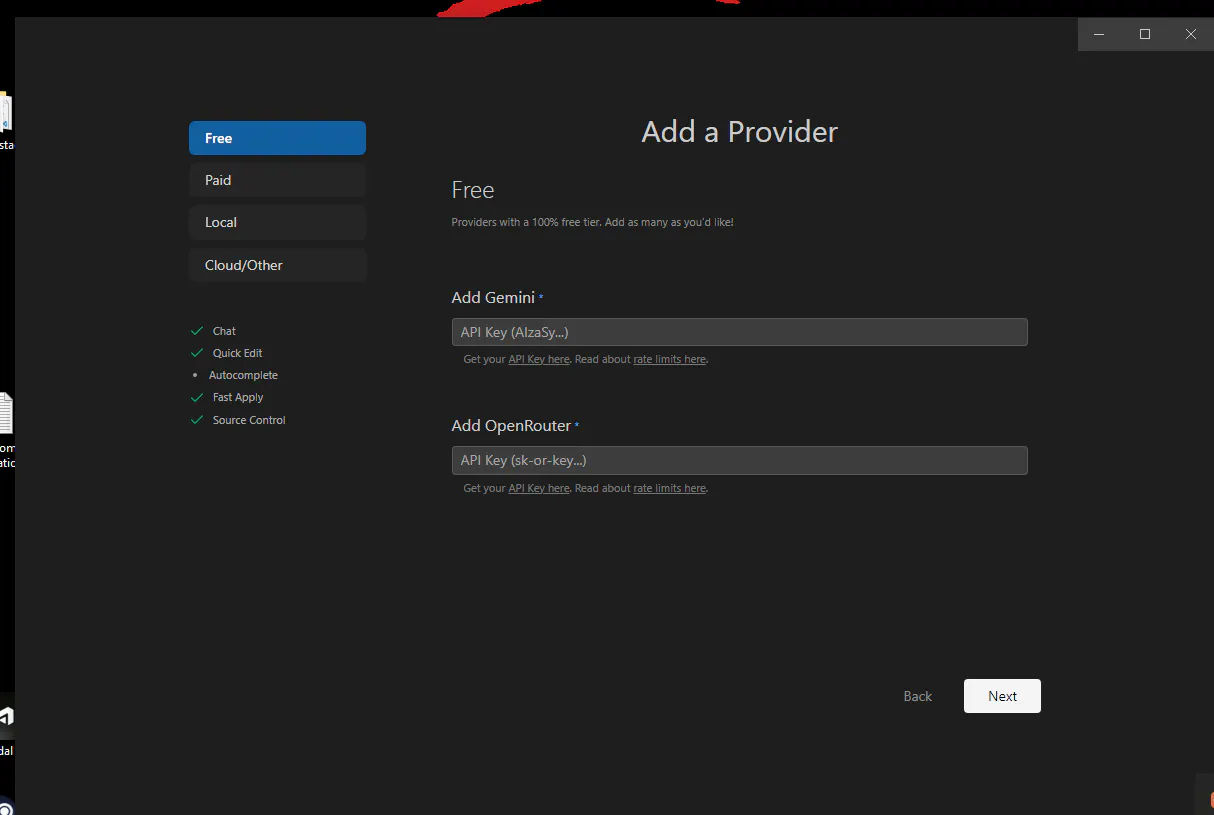Click the "Quick Edit" feature label
Image resolution: width=1214 pixels, height=815 pixels.
238,353
